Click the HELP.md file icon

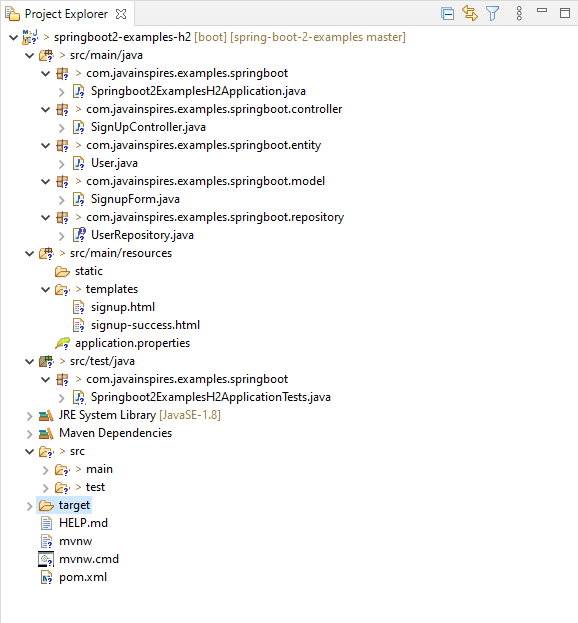(x=46, y=523)
